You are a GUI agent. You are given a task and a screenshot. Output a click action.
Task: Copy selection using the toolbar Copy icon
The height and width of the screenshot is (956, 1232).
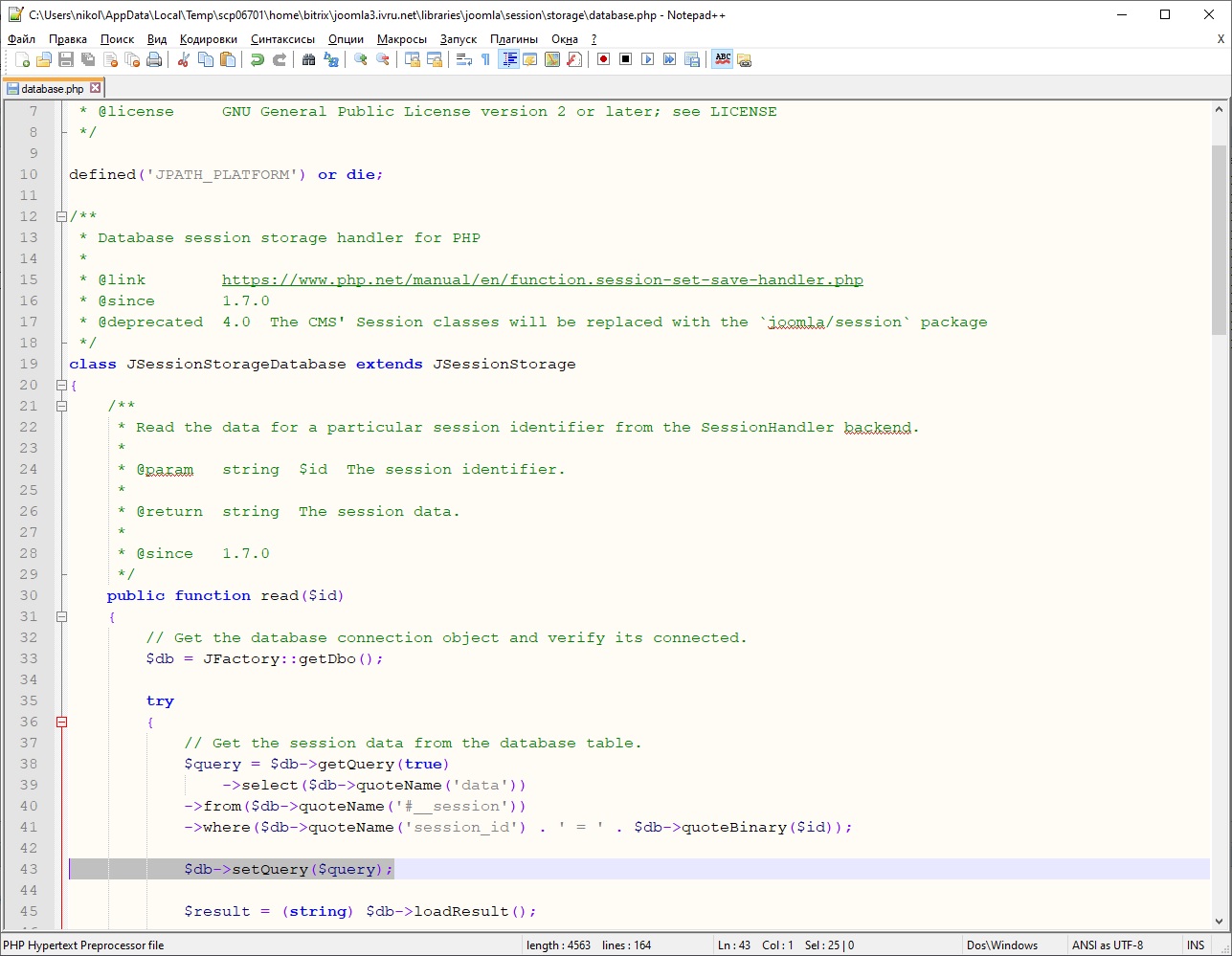coord(206,59)
